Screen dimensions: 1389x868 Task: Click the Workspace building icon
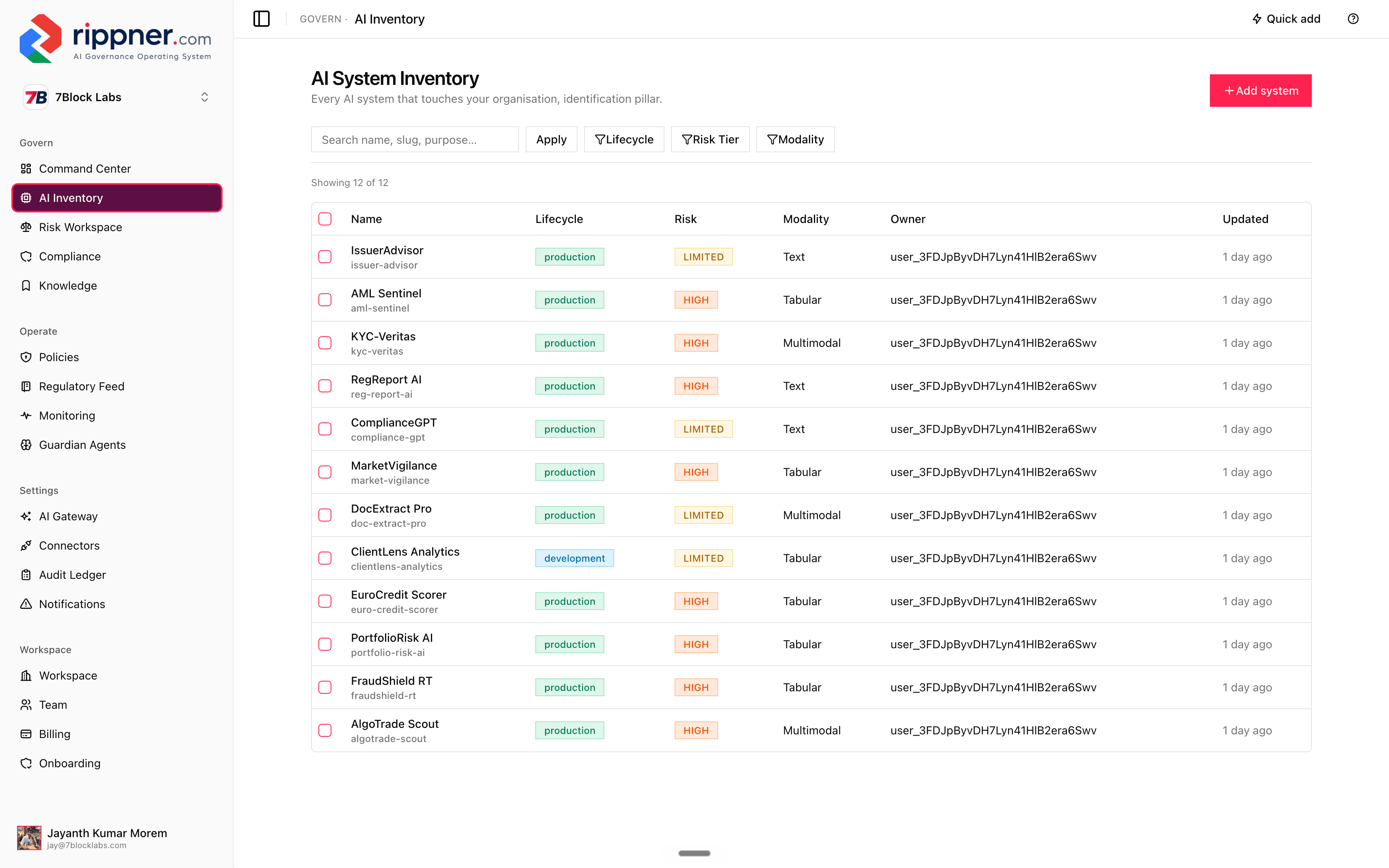(x=26, y=676)
